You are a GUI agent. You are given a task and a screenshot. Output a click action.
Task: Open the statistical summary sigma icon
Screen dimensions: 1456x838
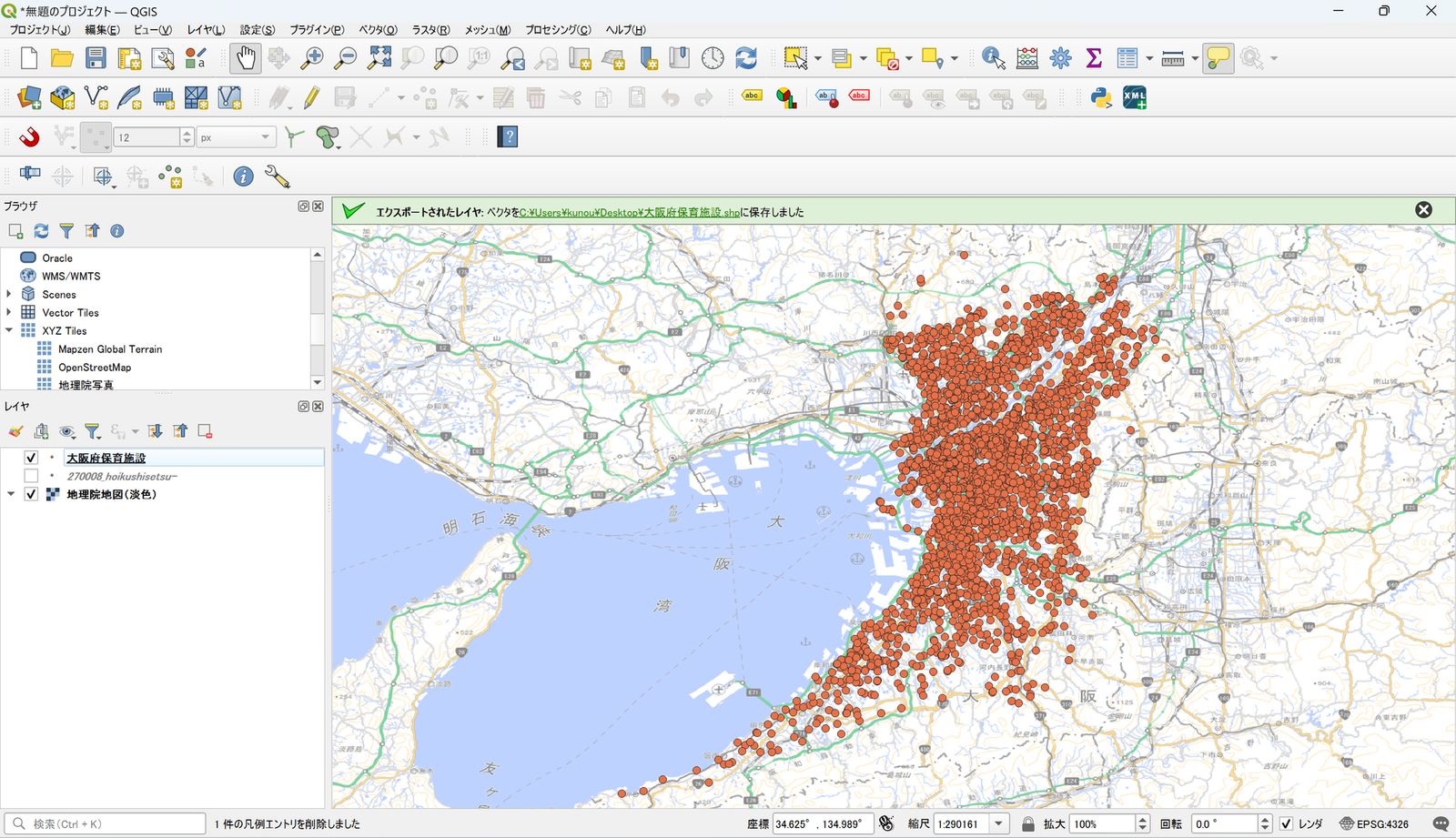(1094, 58)
